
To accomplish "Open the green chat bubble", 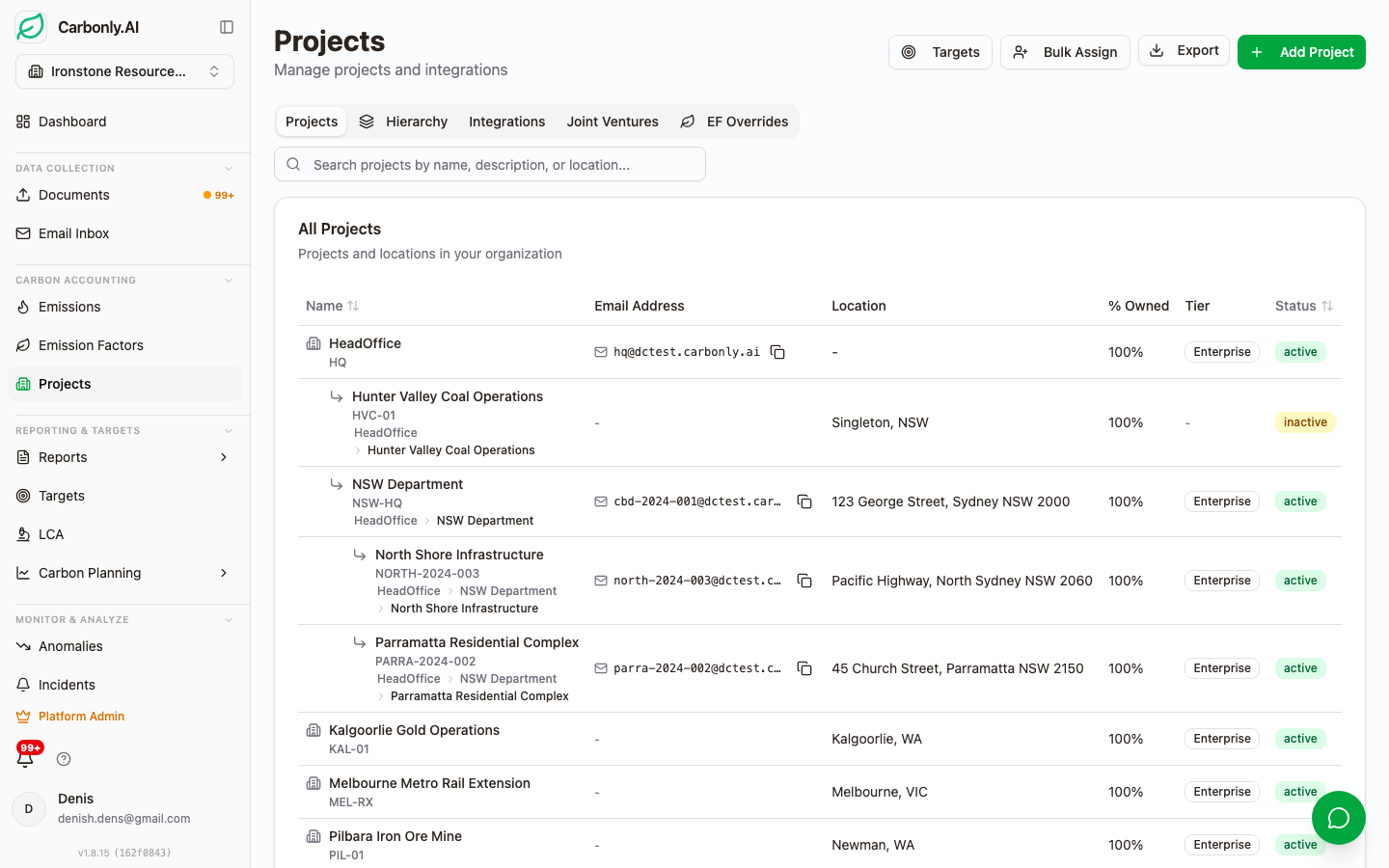I will pos(1338,818).
